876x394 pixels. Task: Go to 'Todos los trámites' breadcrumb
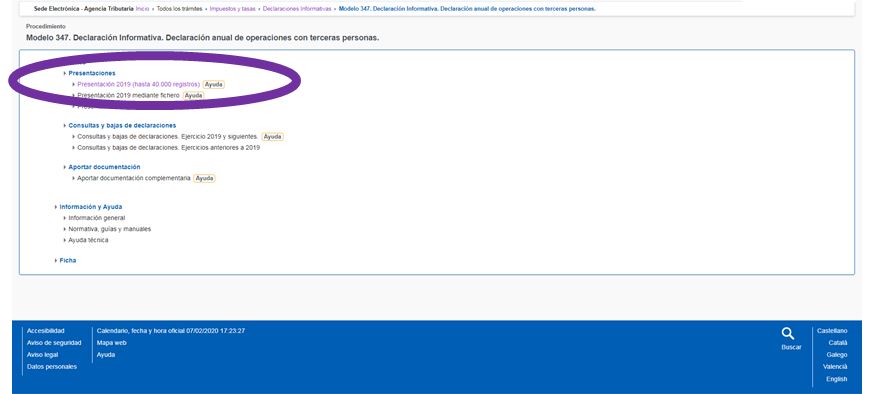(x=179, y=9)
